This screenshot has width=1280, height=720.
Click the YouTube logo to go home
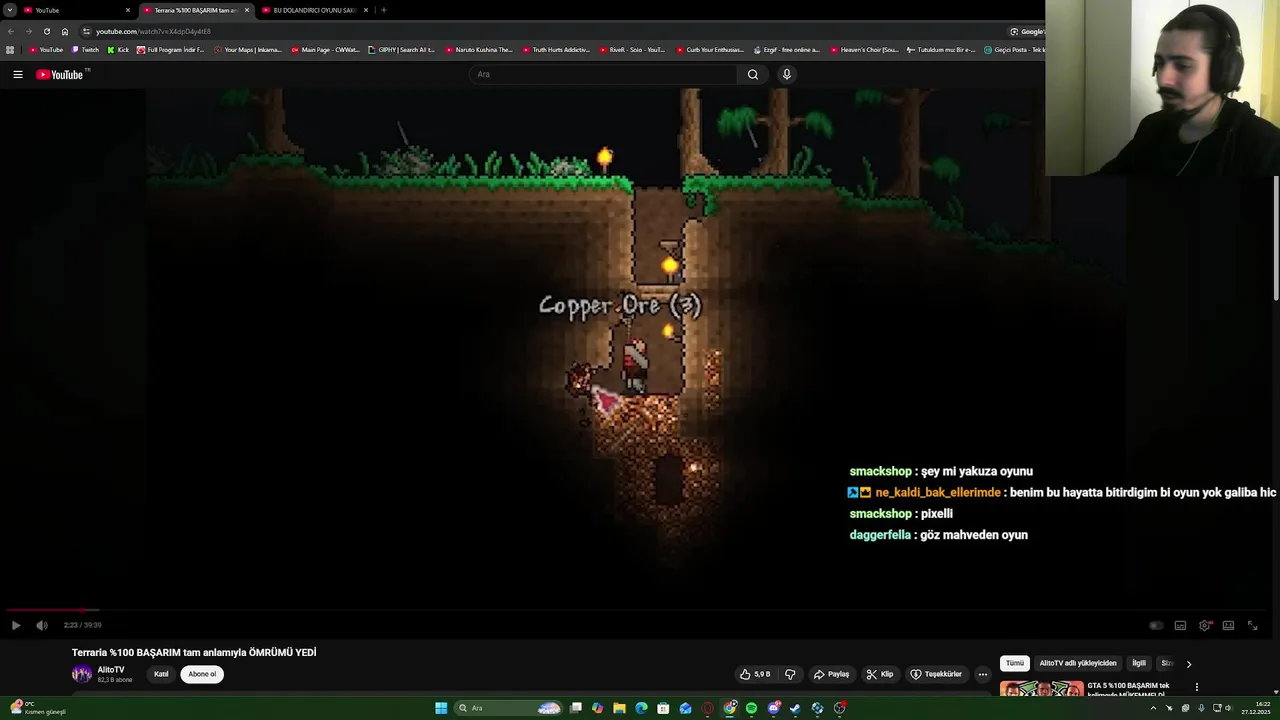(x=60, y=74)
